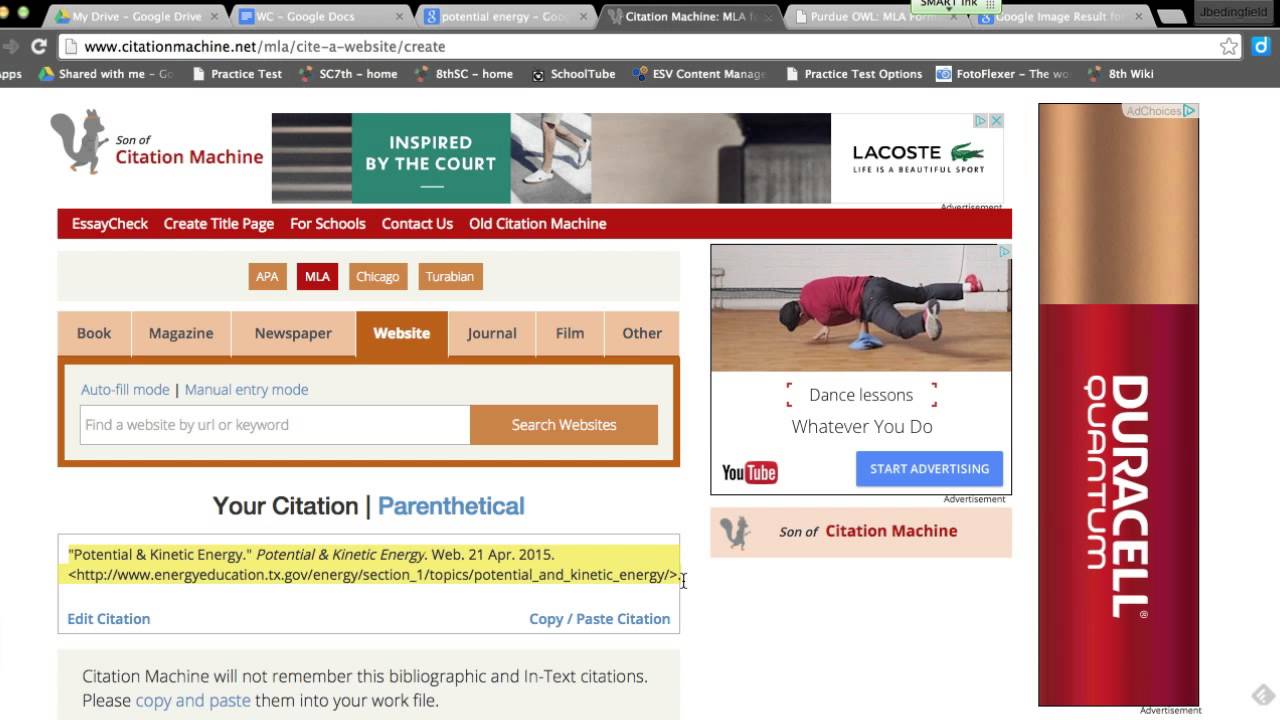Open Create Title Page menu item
The image size is (1280, 720).
[219, 224]
